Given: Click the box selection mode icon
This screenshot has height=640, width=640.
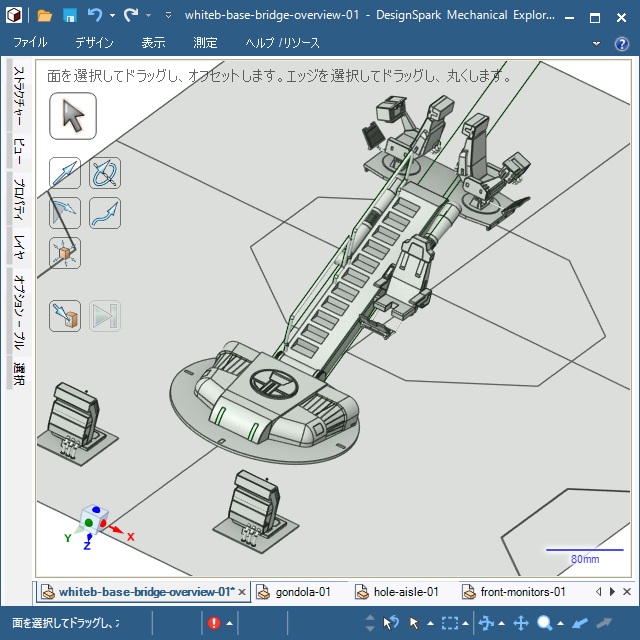Looking at the screenshot, I should coord(449,623).
